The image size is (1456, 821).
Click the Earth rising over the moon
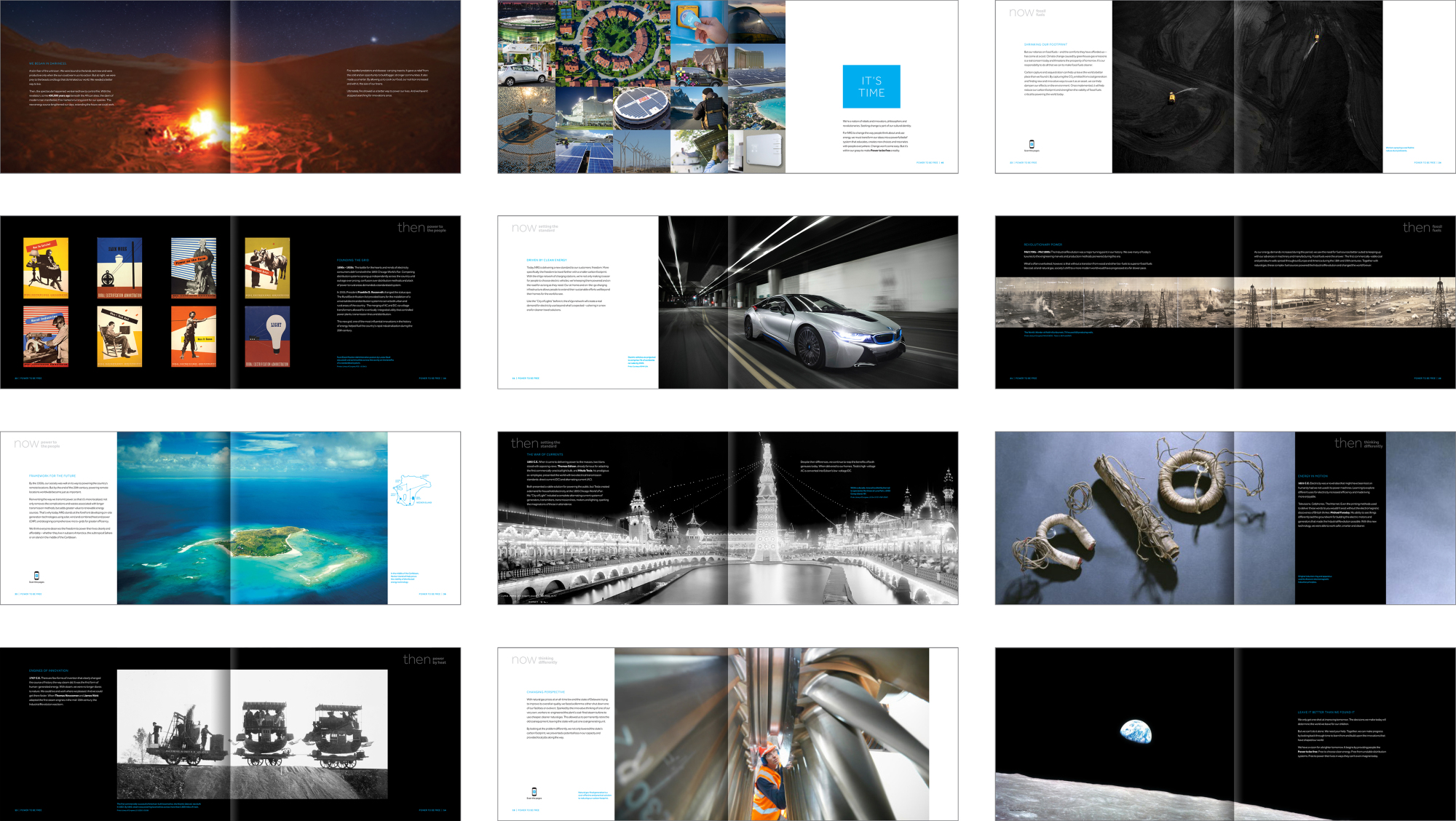tap(1136, 731)
